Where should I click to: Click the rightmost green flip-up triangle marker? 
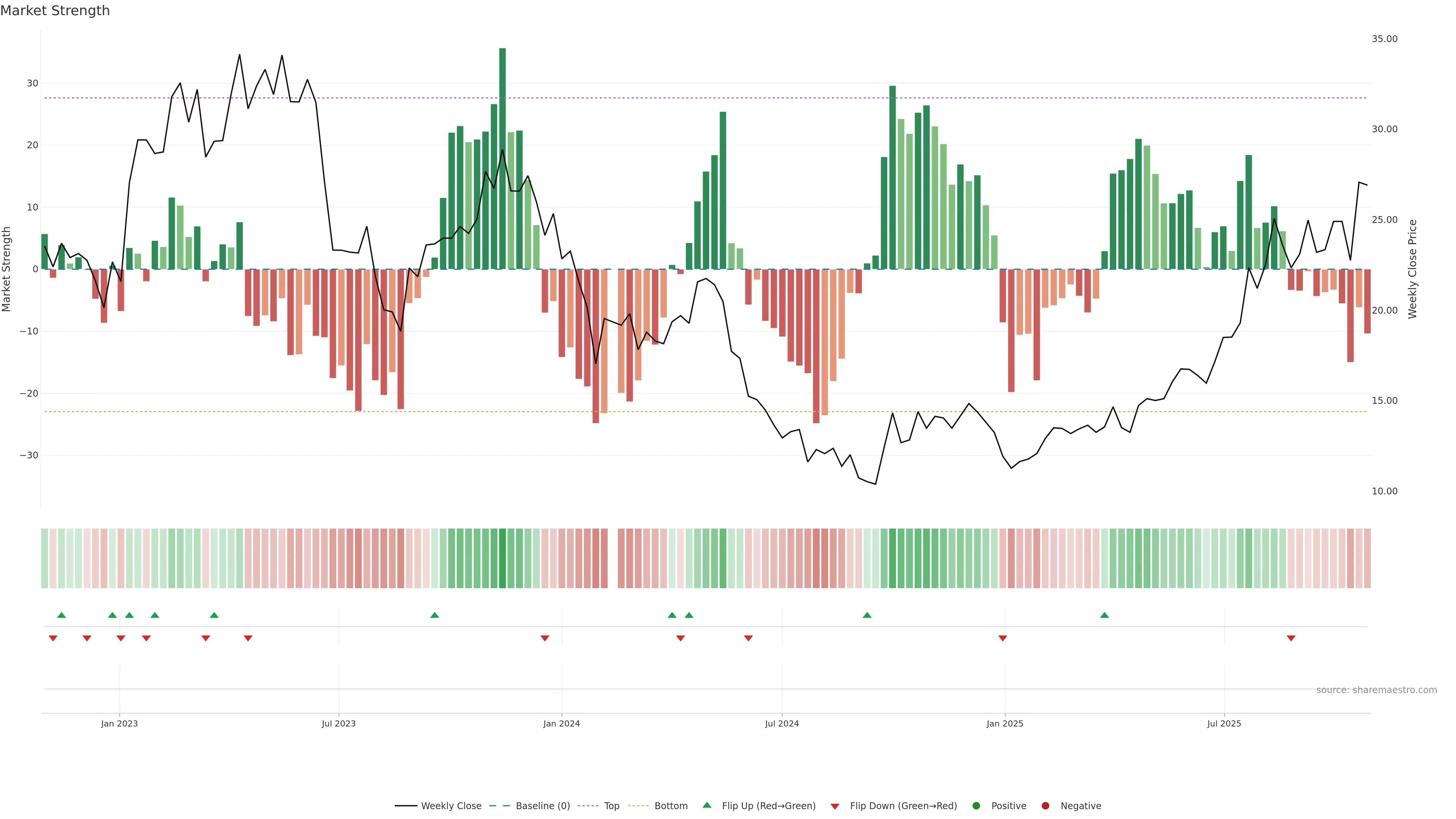pyautogui.click(x=1105, y=615)
